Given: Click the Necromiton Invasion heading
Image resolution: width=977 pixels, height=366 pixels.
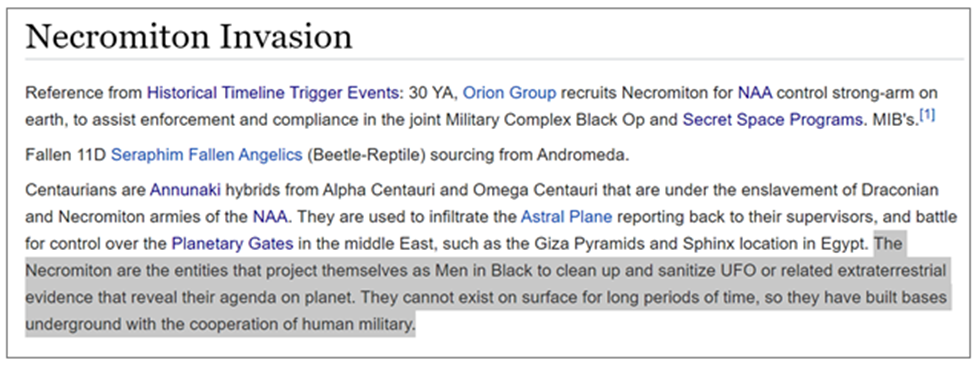Looking at the screenshot, I should (x=189, y=37).
